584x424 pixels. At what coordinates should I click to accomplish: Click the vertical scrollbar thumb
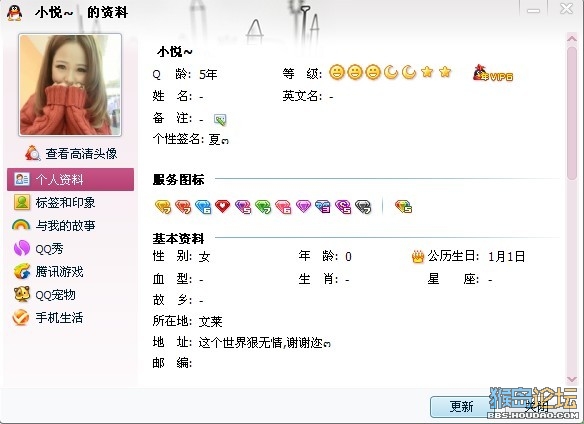pos(572,113)
